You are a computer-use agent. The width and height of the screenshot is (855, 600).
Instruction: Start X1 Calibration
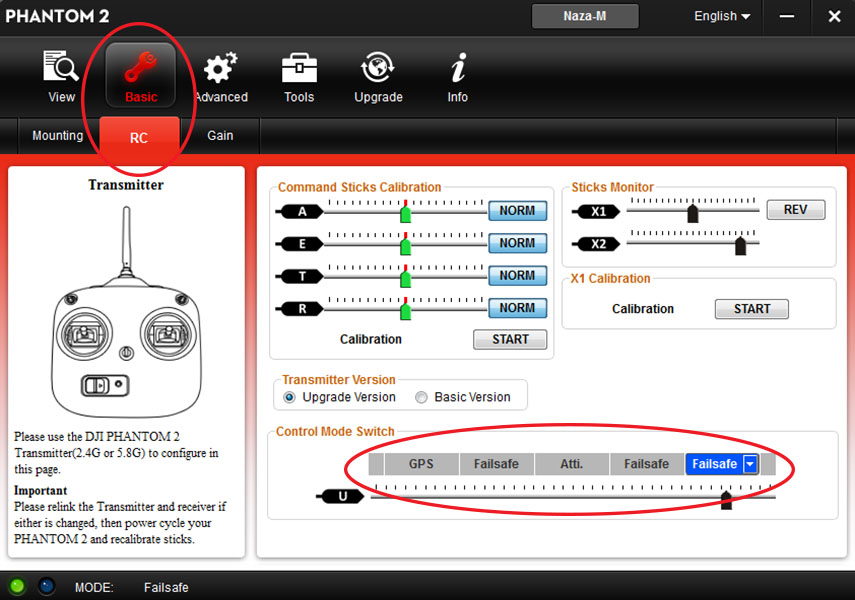pos(751,309)
